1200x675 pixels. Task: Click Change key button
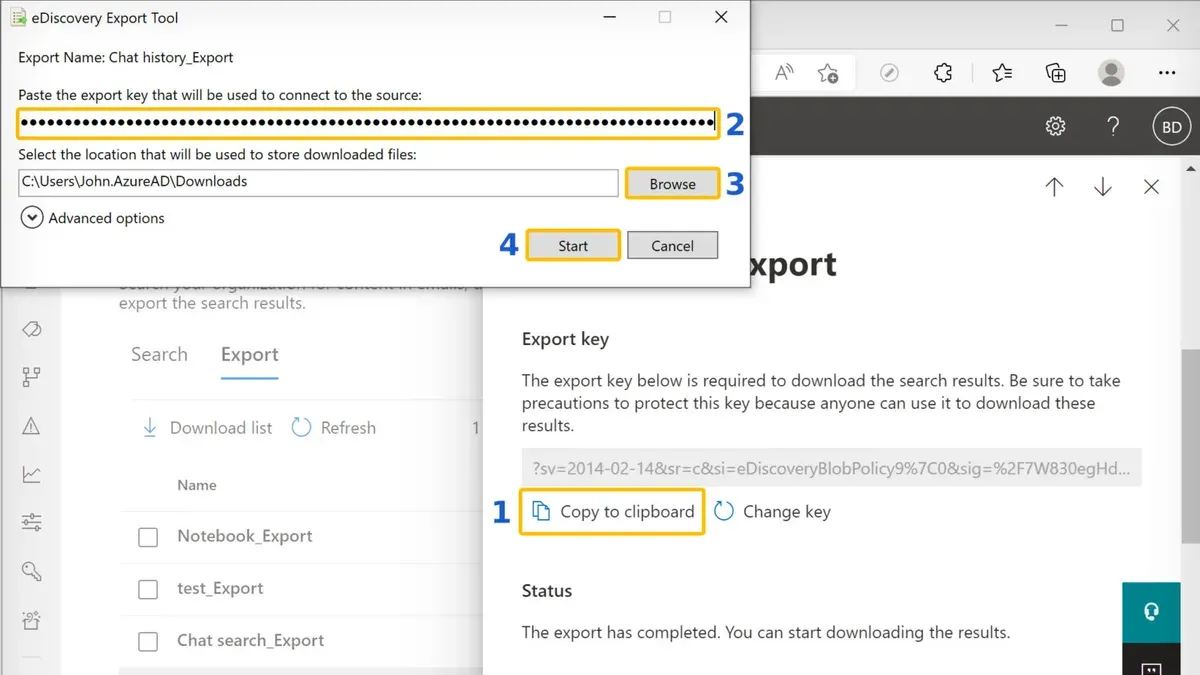[772, 511]
